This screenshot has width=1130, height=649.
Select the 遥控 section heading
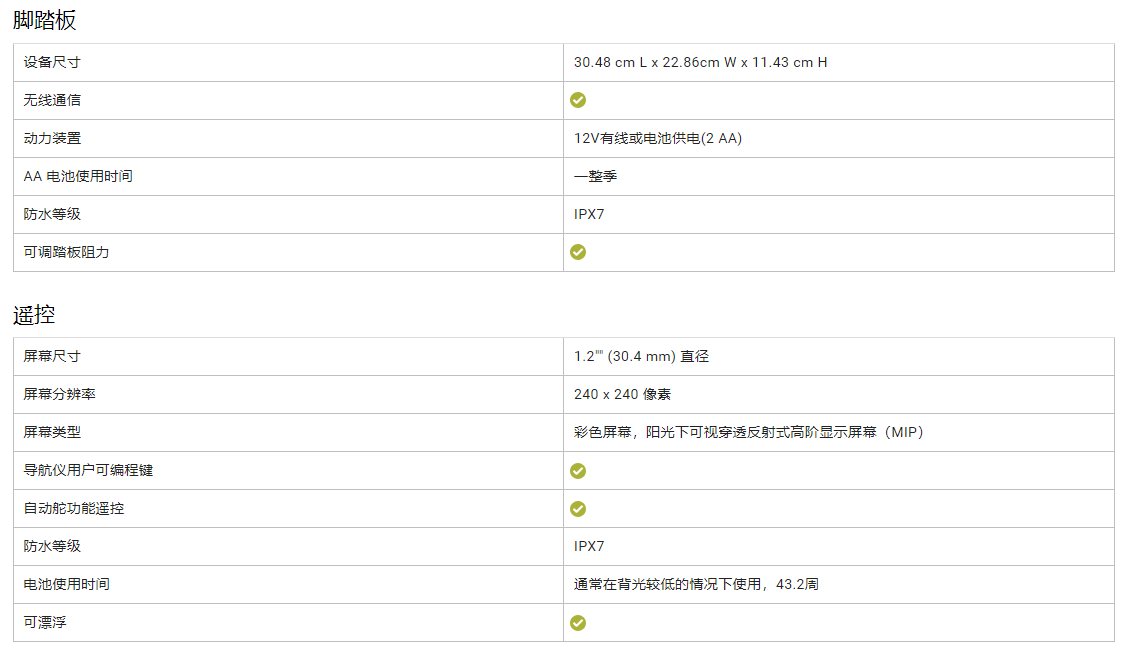(34, 315)
